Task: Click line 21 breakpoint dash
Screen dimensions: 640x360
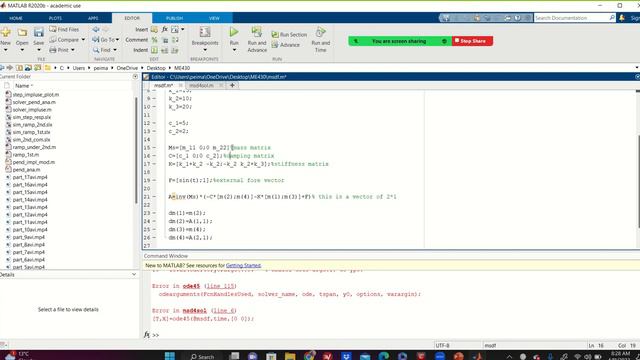Action: pos(154,197)
